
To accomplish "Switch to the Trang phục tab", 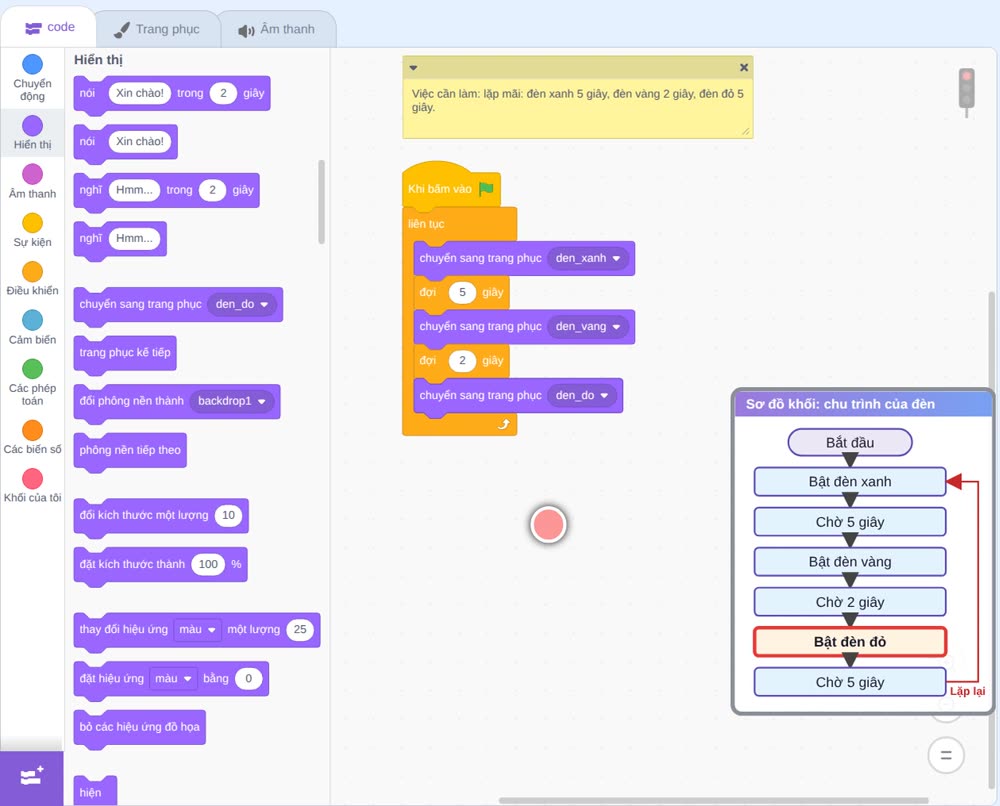I will [x=157, y=29].
